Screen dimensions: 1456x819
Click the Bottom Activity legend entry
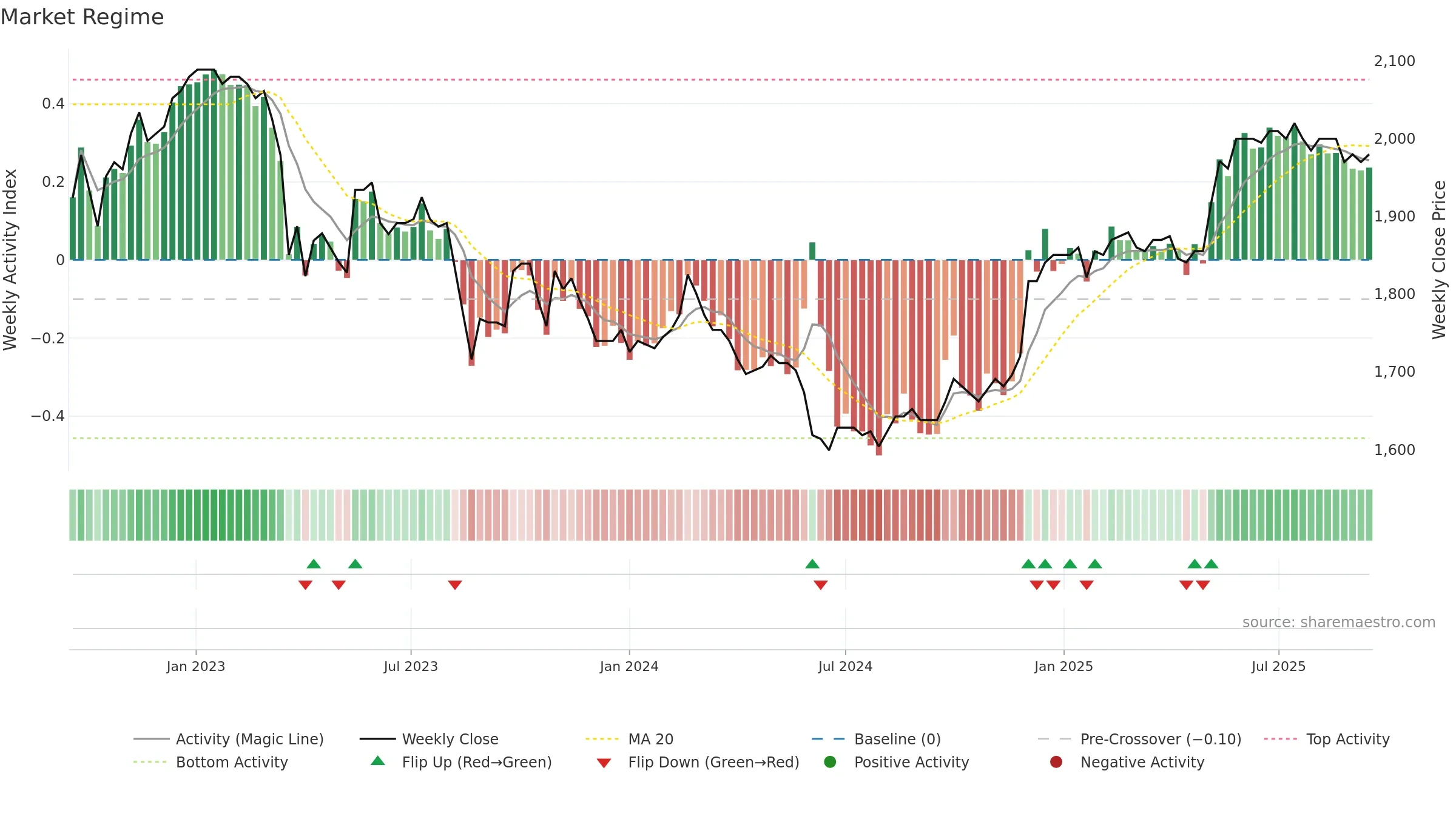(211, 762)
